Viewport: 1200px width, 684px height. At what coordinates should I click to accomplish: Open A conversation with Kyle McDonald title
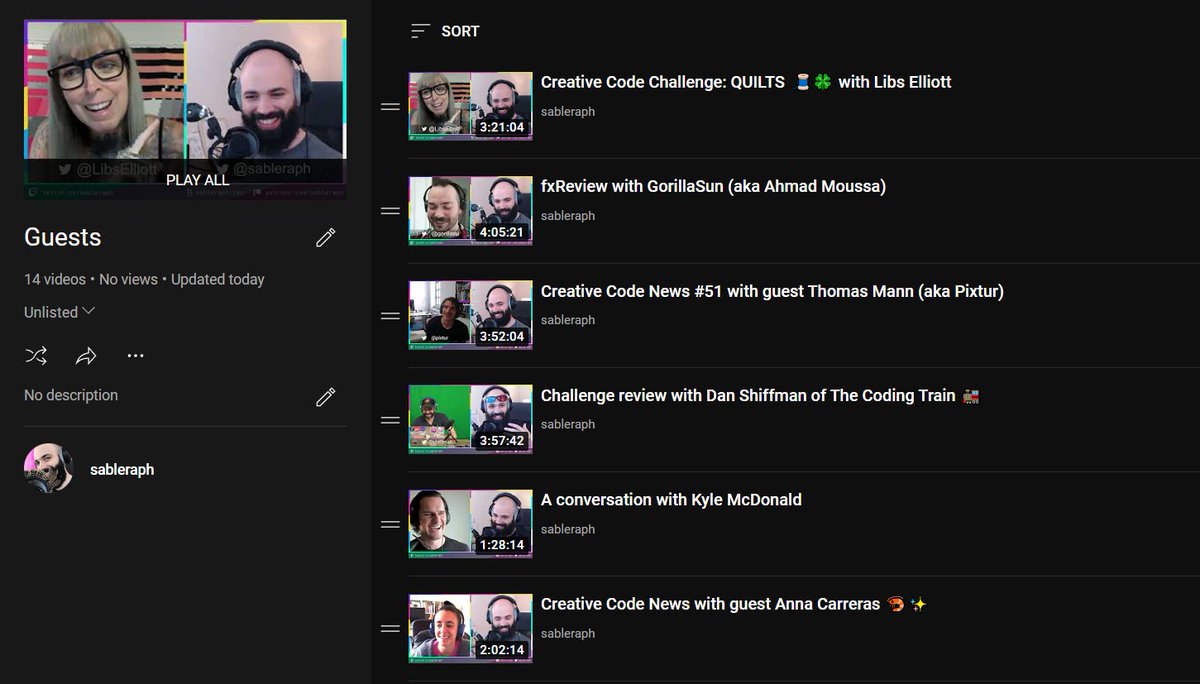tap(671, 499)
